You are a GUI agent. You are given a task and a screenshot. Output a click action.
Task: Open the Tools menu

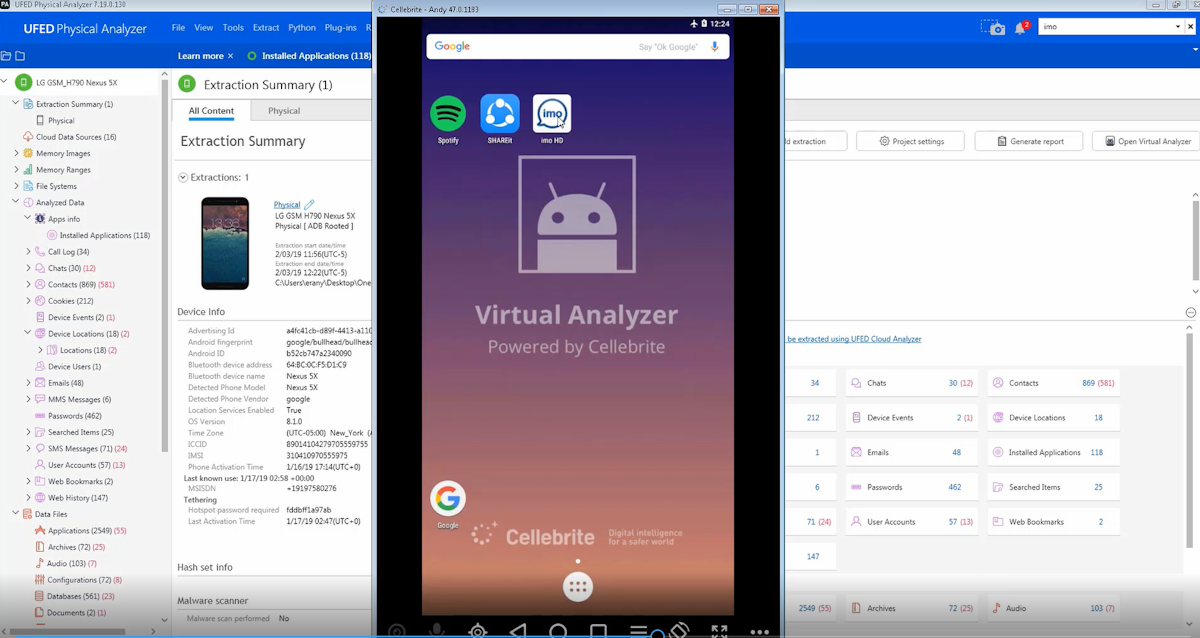pyautogui.click(x=233, y=28)
